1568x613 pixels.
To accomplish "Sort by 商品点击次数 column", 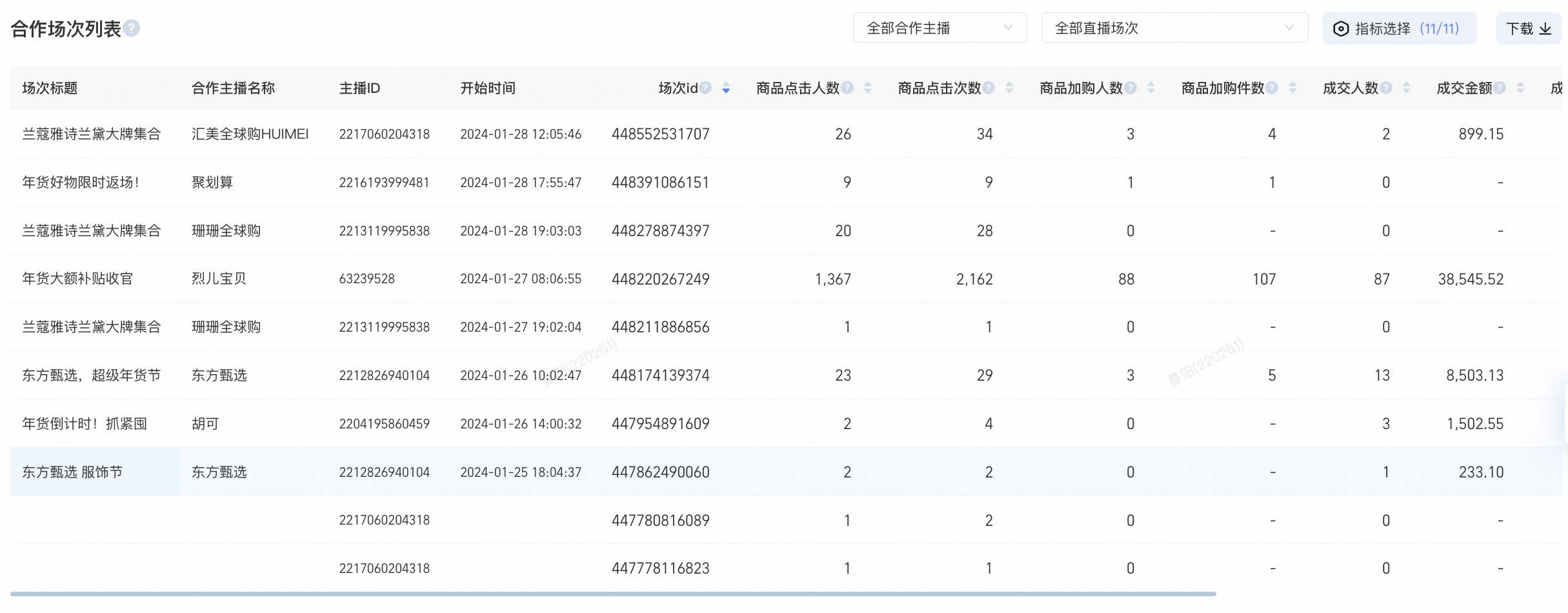I will 1009,88.
